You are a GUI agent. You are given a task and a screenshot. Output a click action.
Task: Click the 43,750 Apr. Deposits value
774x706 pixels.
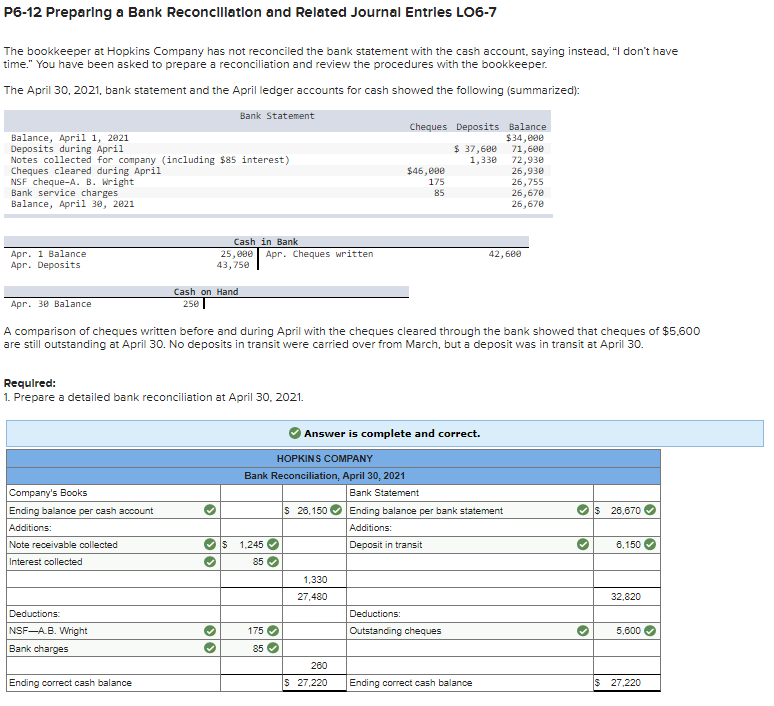click(x=232, y=265)
